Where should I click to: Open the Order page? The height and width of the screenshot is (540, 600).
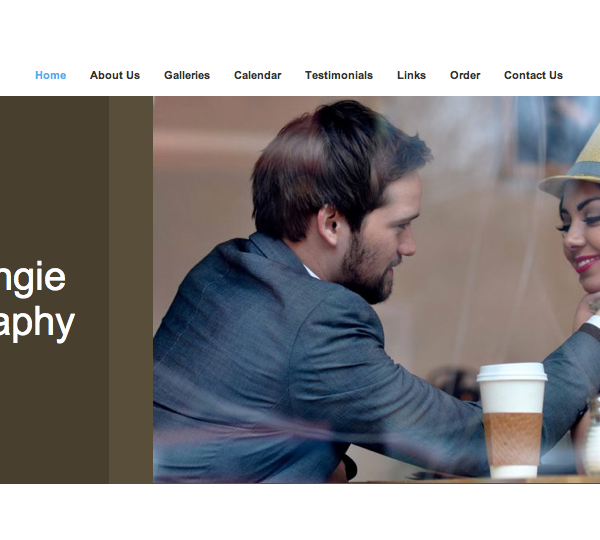click(x=465, y=75)
